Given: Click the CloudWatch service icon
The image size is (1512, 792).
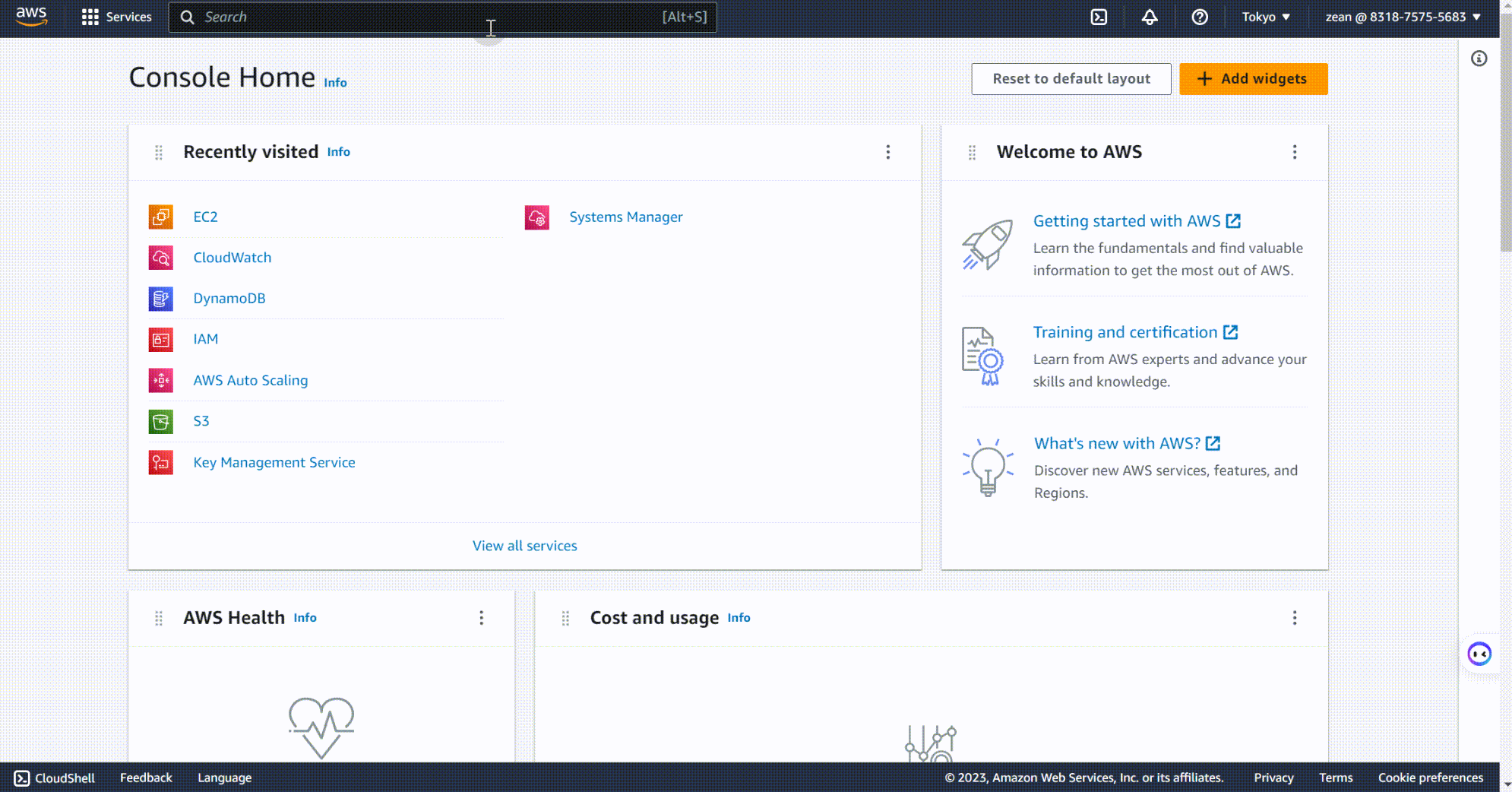Looking at the screenshot, I should 161,258.
